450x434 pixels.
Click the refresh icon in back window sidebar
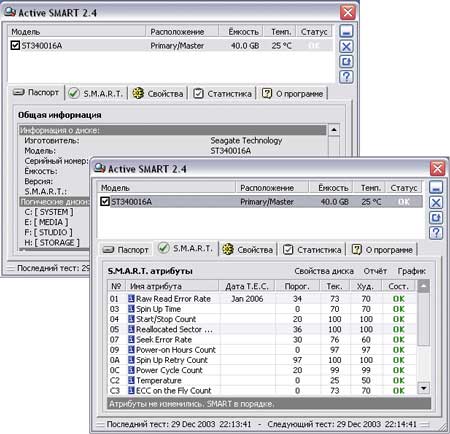[x=346, y=62]
